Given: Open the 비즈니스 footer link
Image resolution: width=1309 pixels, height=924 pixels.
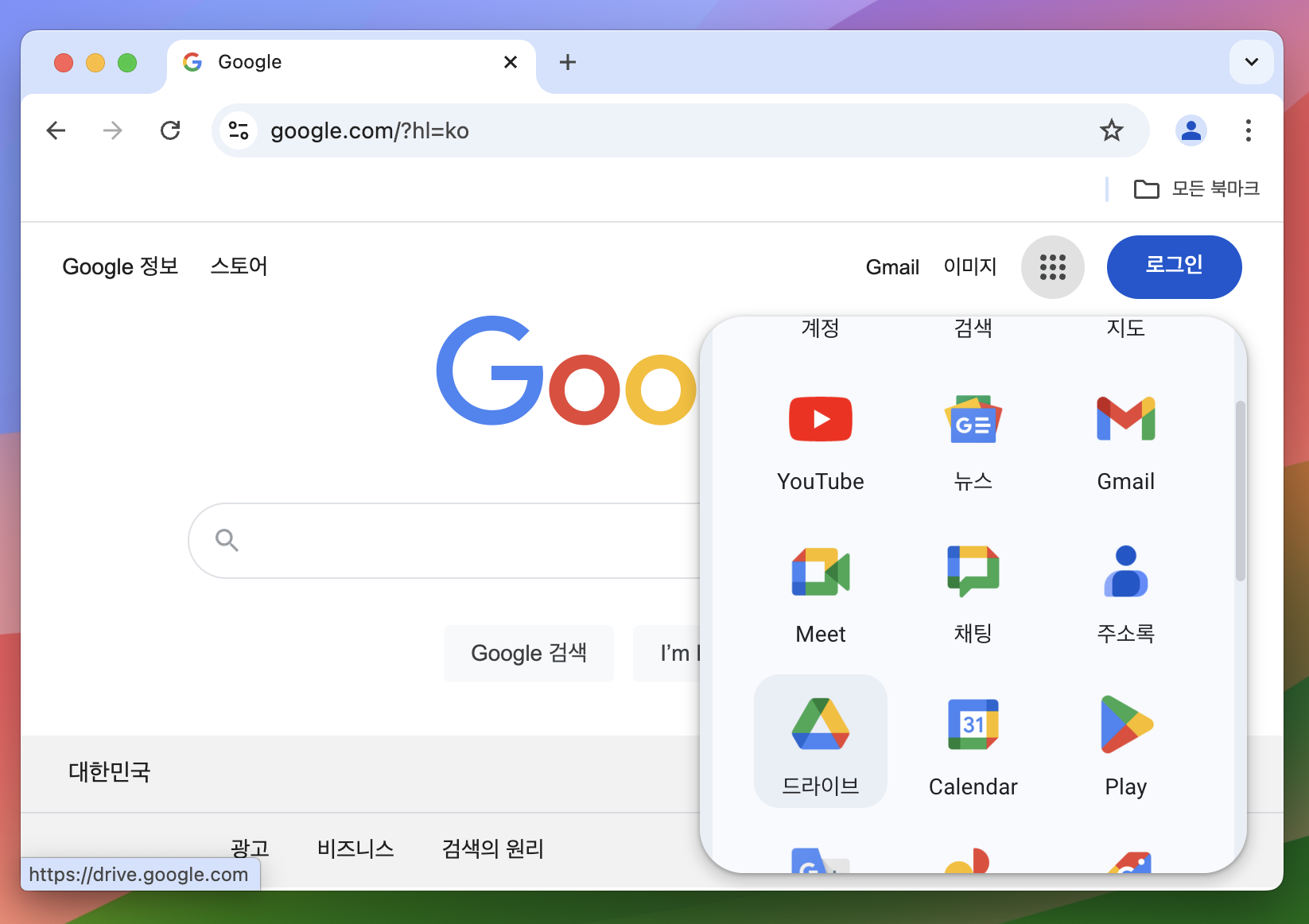Looking at the screenshot, I should tap(355, 848).
